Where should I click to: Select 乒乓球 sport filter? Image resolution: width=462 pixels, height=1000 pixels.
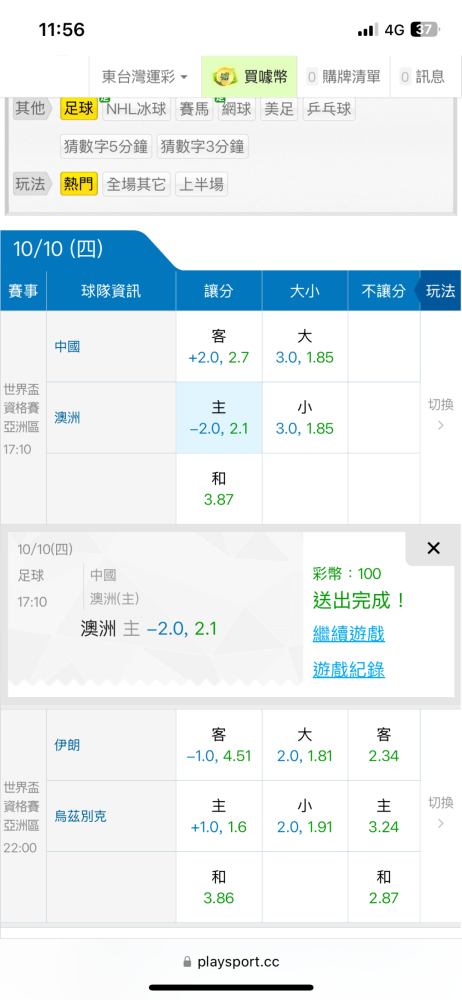(329, 109)
